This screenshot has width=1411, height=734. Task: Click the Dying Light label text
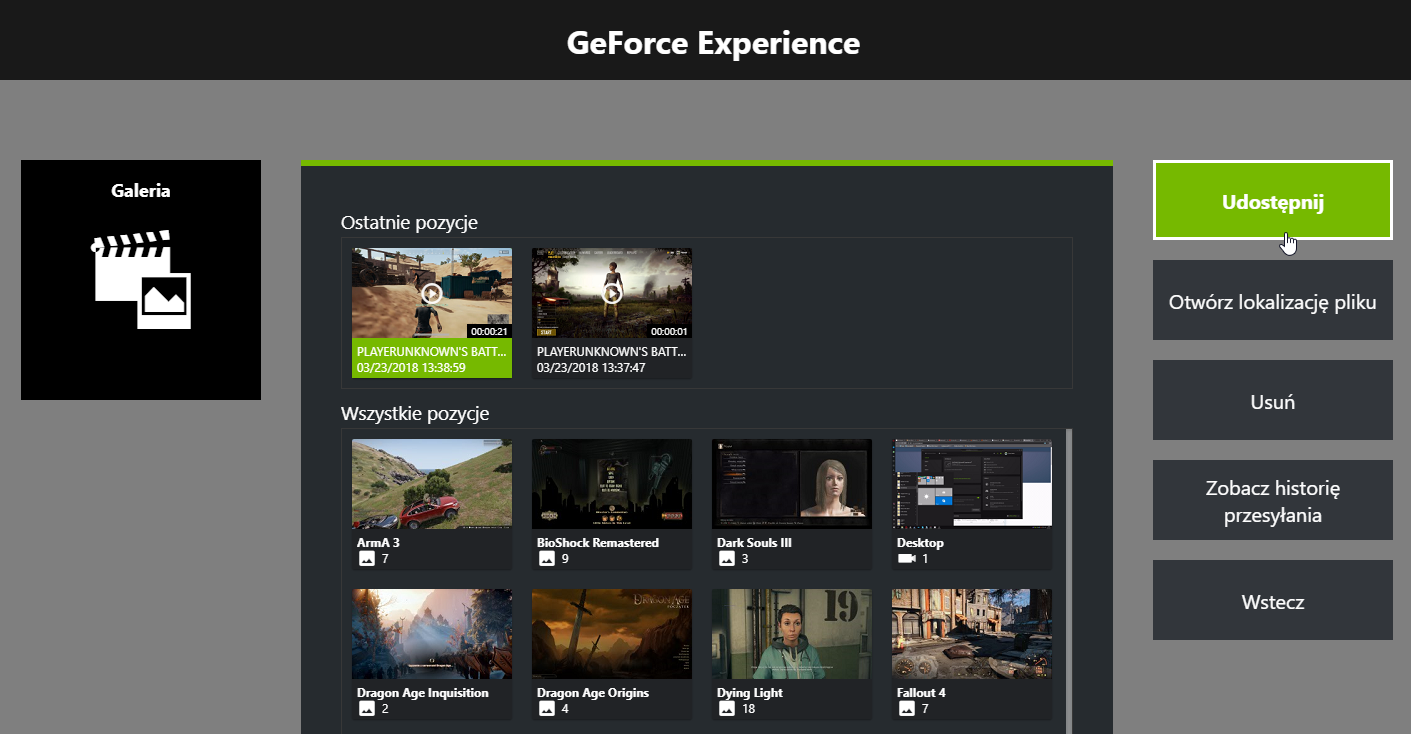coord(750,693)
